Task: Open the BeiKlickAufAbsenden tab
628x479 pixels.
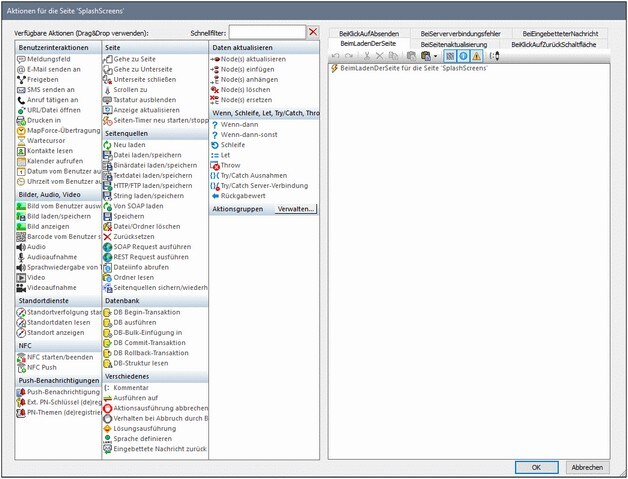Action: coord(368,33)
